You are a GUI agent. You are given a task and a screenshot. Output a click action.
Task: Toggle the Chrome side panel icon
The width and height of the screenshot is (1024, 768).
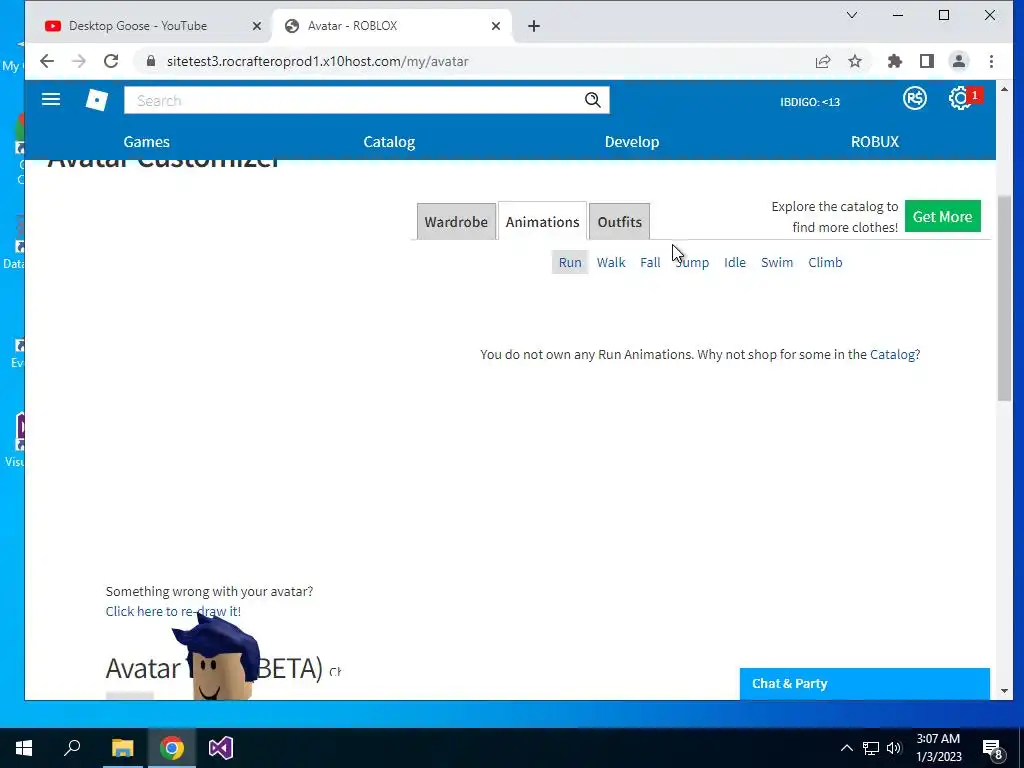[927, 61]
